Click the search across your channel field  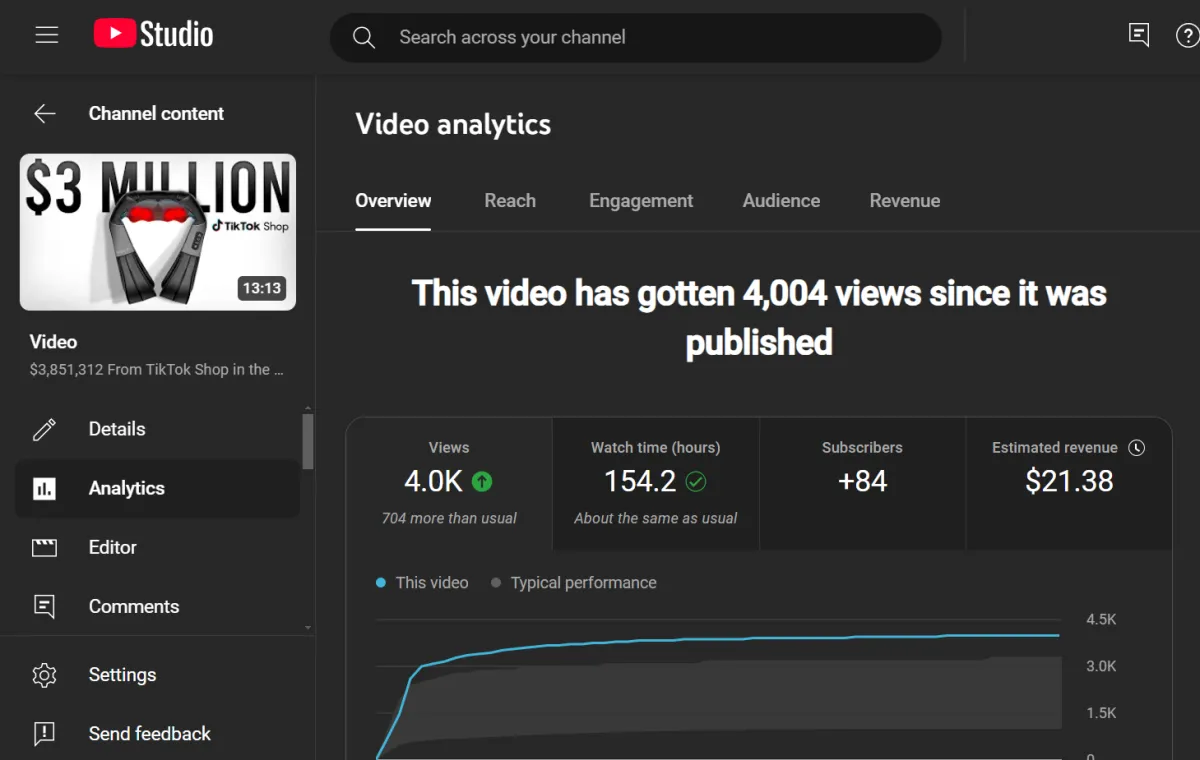coord(636,38)
